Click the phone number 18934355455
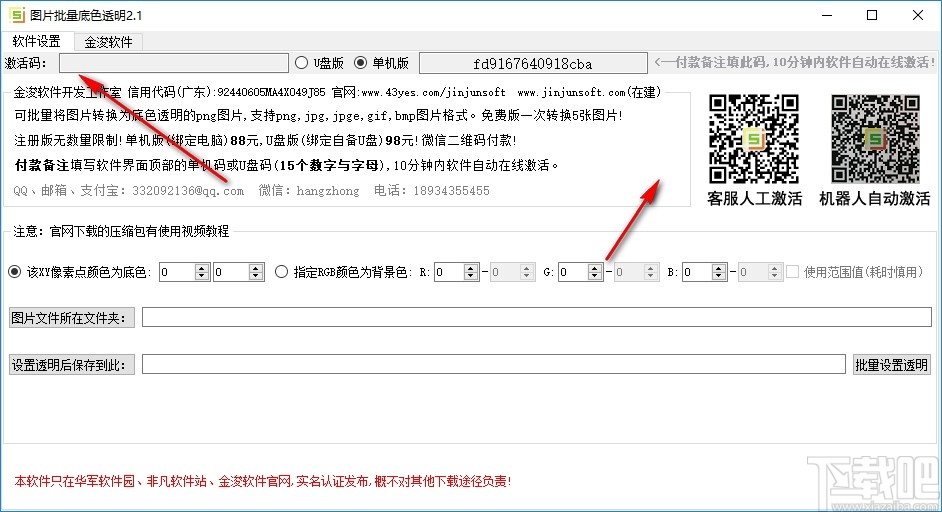942x512 pixels. coord(451,190)
